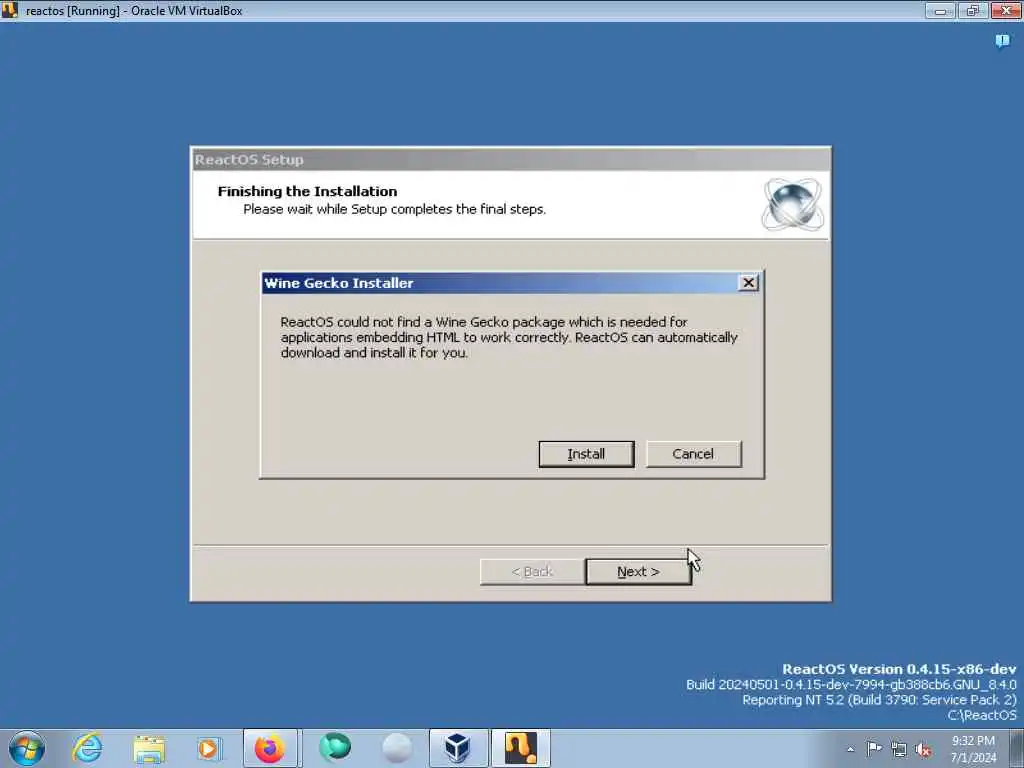The width and height of the screenshot is (1024, 768).
Task: Show hidden system tray icons
Action: pos(850,749)
